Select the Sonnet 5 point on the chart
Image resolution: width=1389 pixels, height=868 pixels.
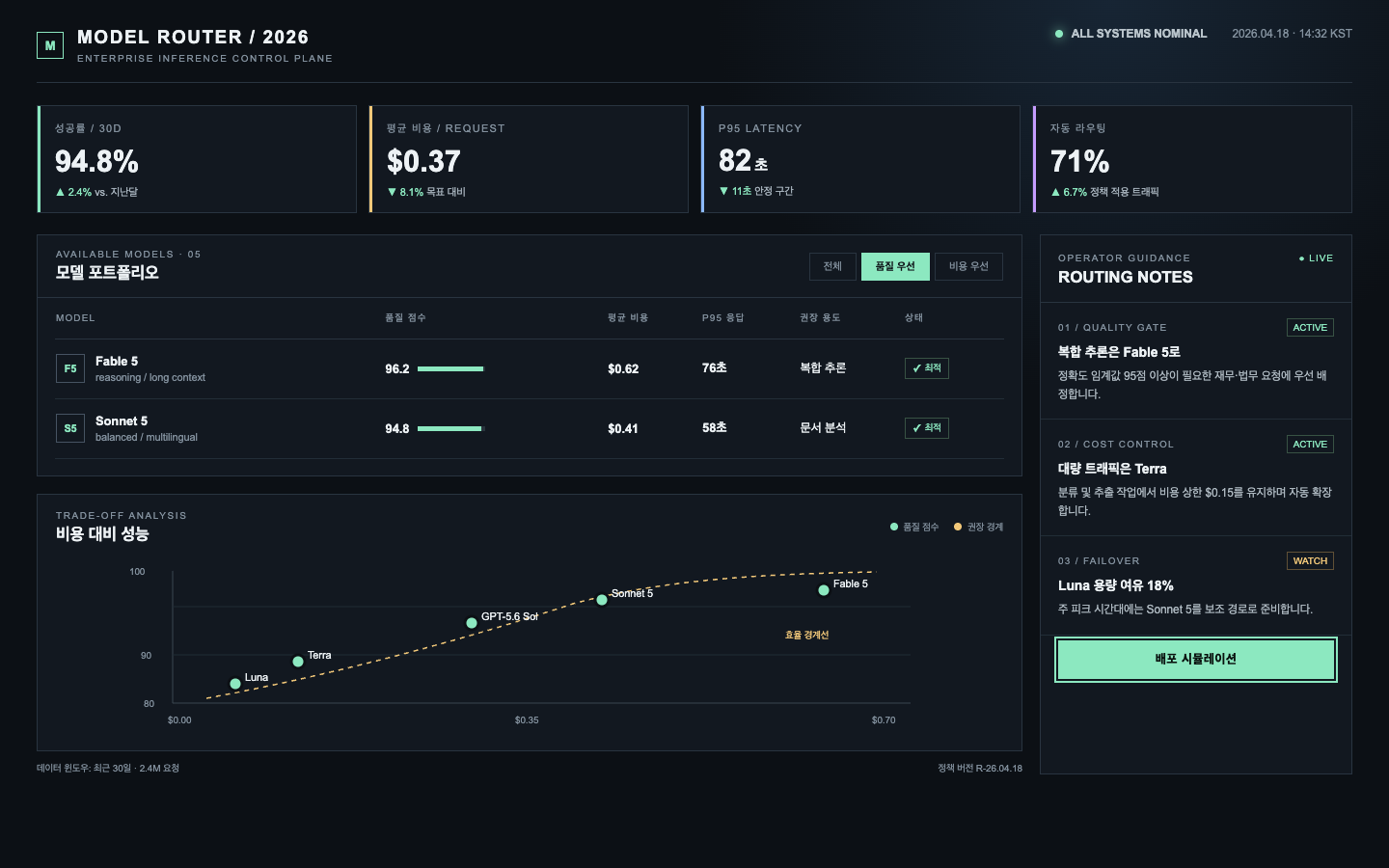click(x=602, y=600)
